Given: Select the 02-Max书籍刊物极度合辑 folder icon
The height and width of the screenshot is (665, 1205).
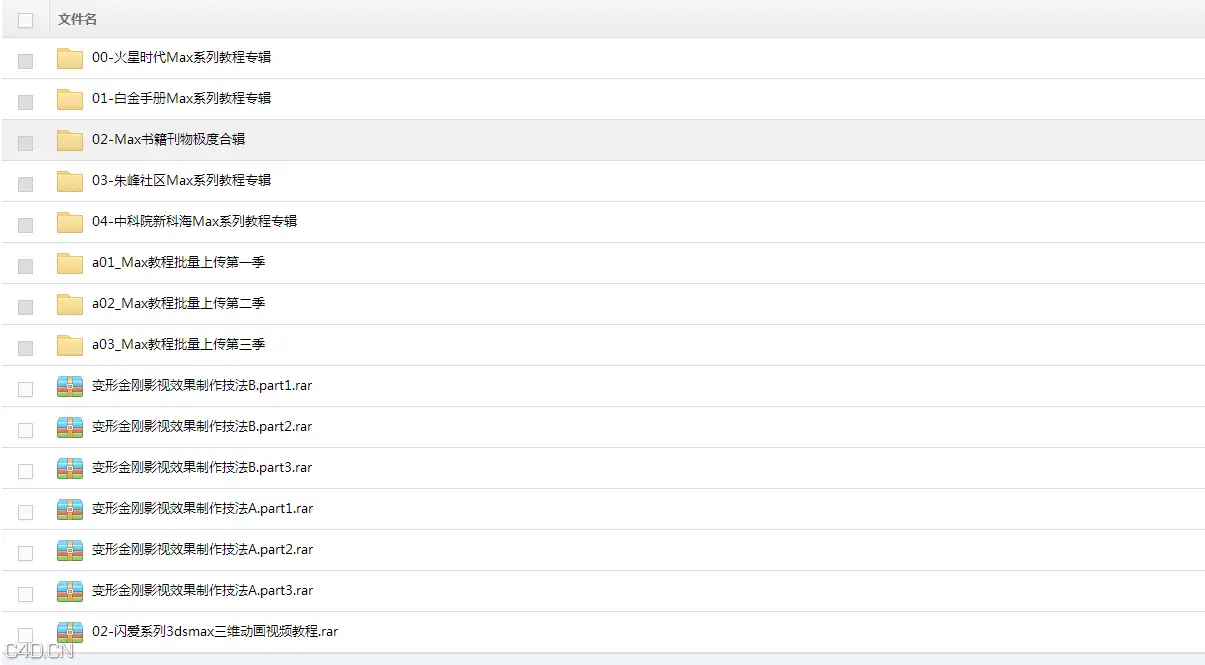Looking at the screenshot, I should 70,140.
